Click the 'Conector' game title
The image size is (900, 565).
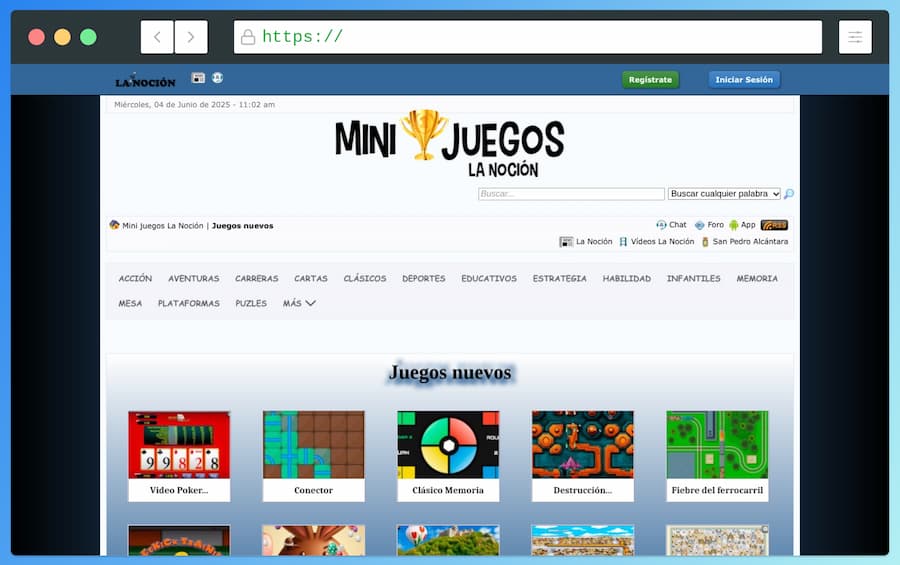313,490
